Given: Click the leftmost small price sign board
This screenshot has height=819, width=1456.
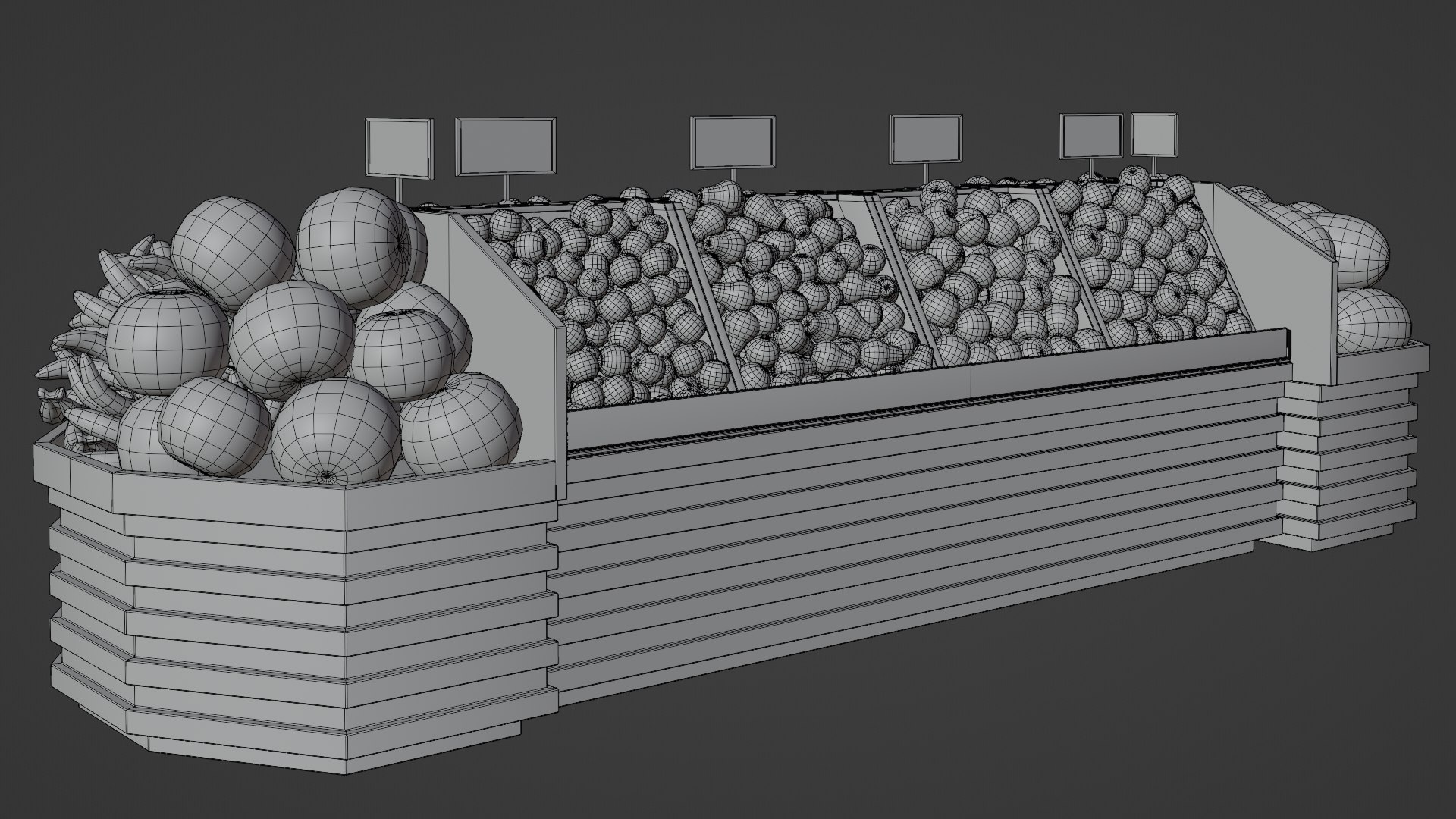Looking at the screenshot, I should click(399, 148).
